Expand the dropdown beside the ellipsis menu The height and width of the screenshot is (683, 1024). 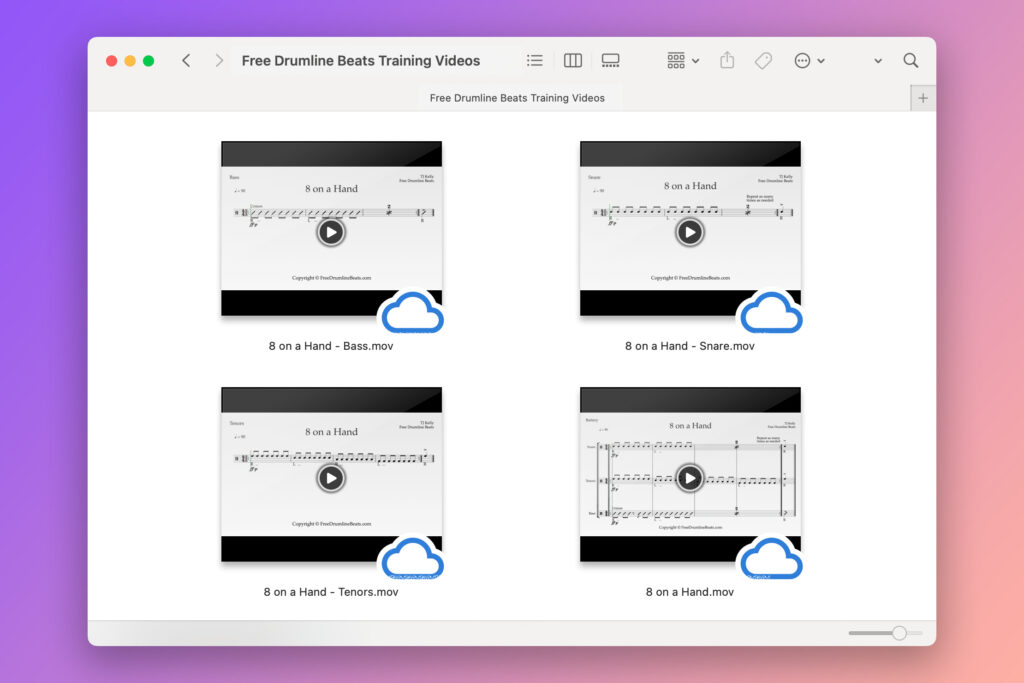coord(819,60)
